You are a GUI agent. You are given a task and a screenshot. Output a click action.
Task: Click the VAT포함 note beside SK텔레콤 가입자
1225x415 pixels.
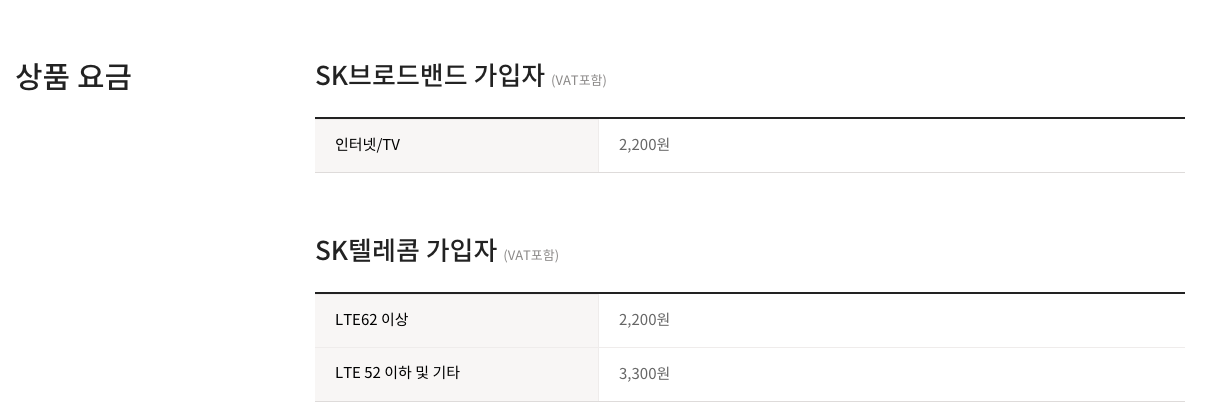click(531, 255)
